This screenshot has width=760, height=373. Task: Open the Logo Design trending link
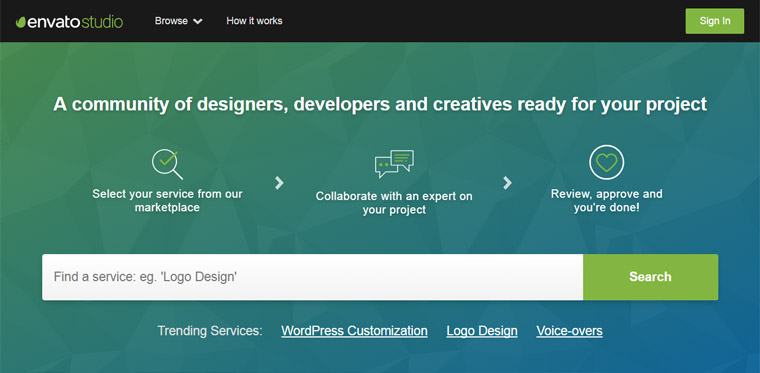tap(482, 331)
